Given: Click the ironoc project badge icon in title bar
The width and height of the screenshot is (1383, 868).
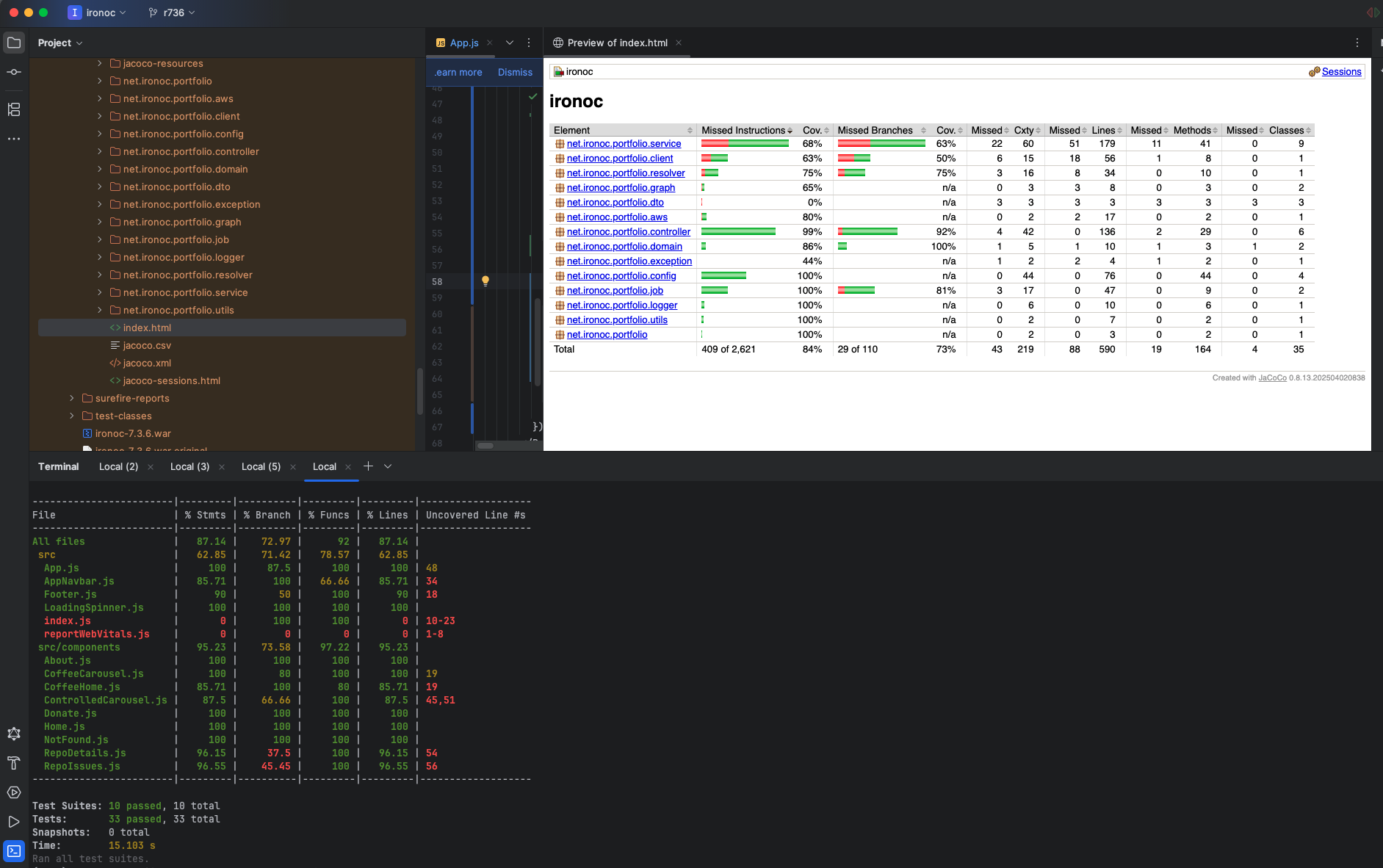Looking at the screenshot, I should click(x=74, y=12).
